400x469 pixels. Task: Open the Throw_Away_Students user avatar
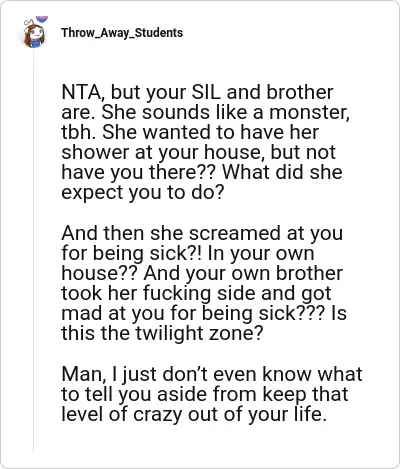pyautogui.click(x=34, y=34)
